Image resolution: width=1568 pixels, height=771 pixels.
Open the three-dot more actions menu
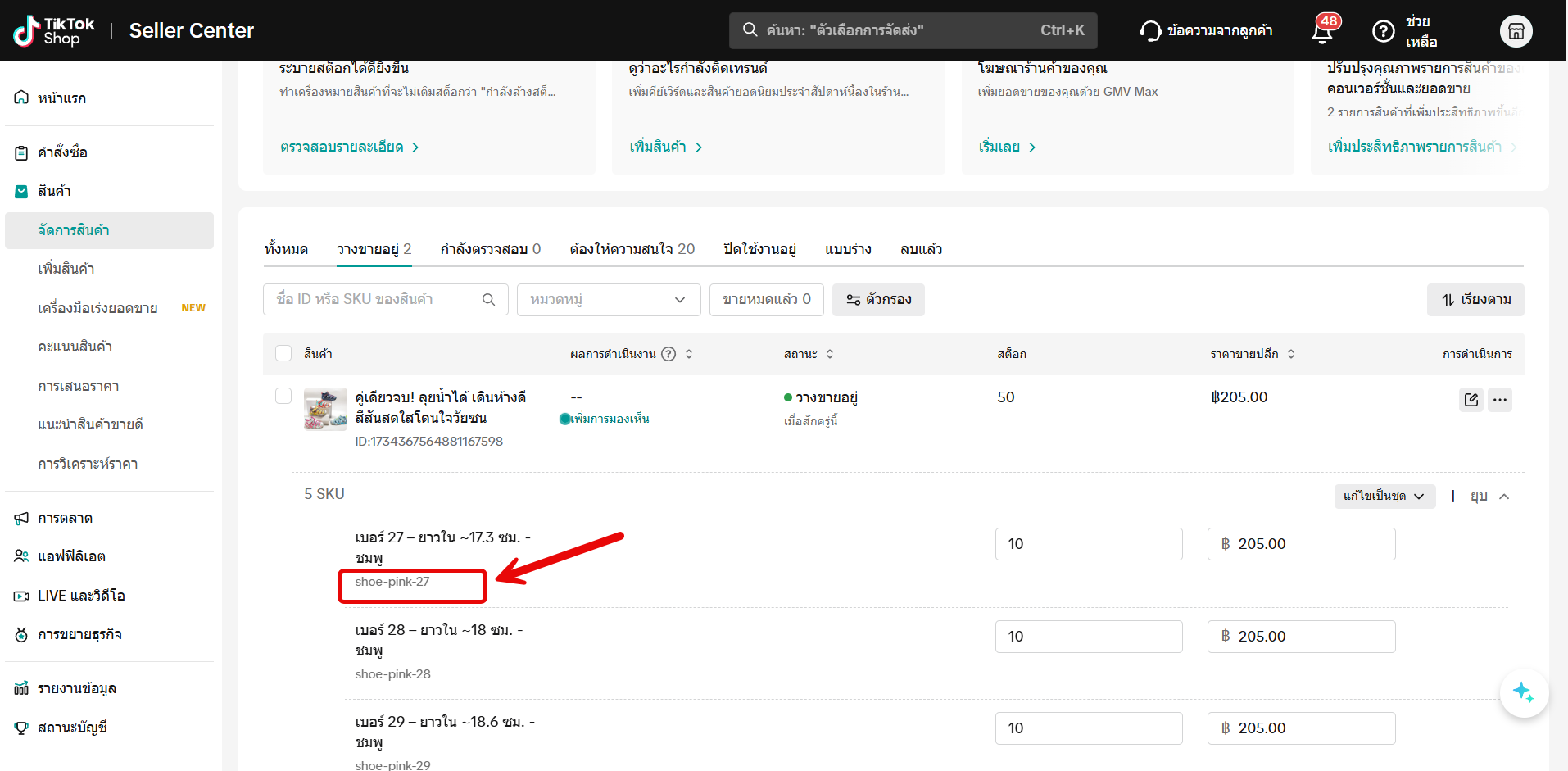1499,400
